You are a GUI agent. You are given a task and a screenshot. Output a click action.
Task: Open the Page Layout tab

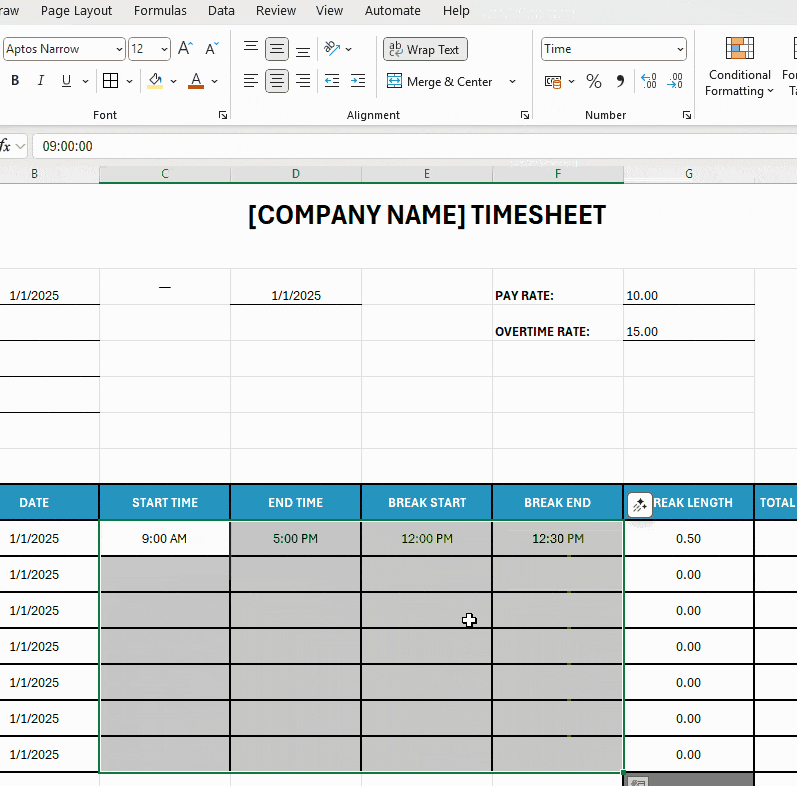(x=76, y=11)
